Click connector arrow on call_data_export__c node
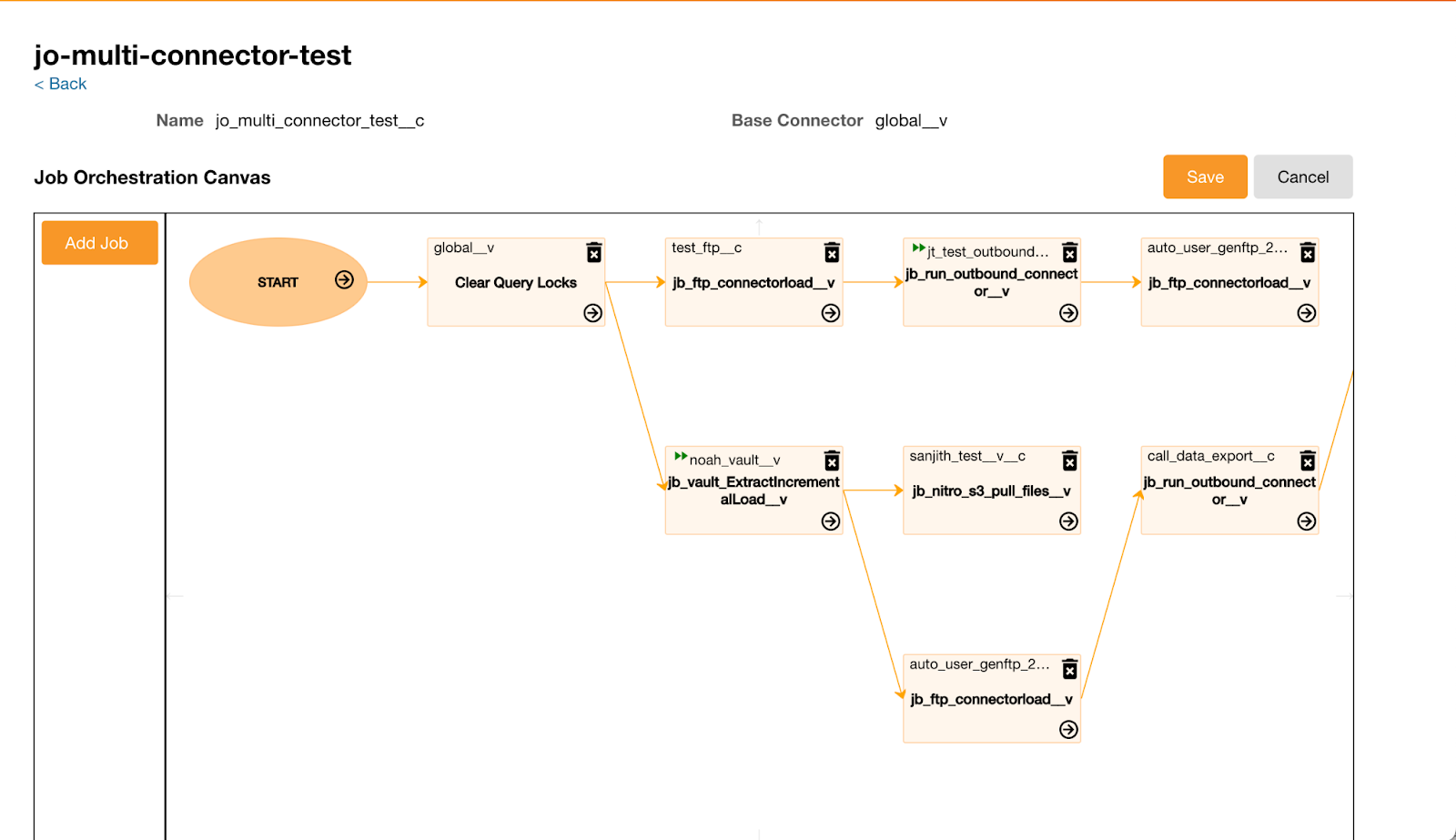The height and width of the screenshot is (840, 1456). (1307, 521)
